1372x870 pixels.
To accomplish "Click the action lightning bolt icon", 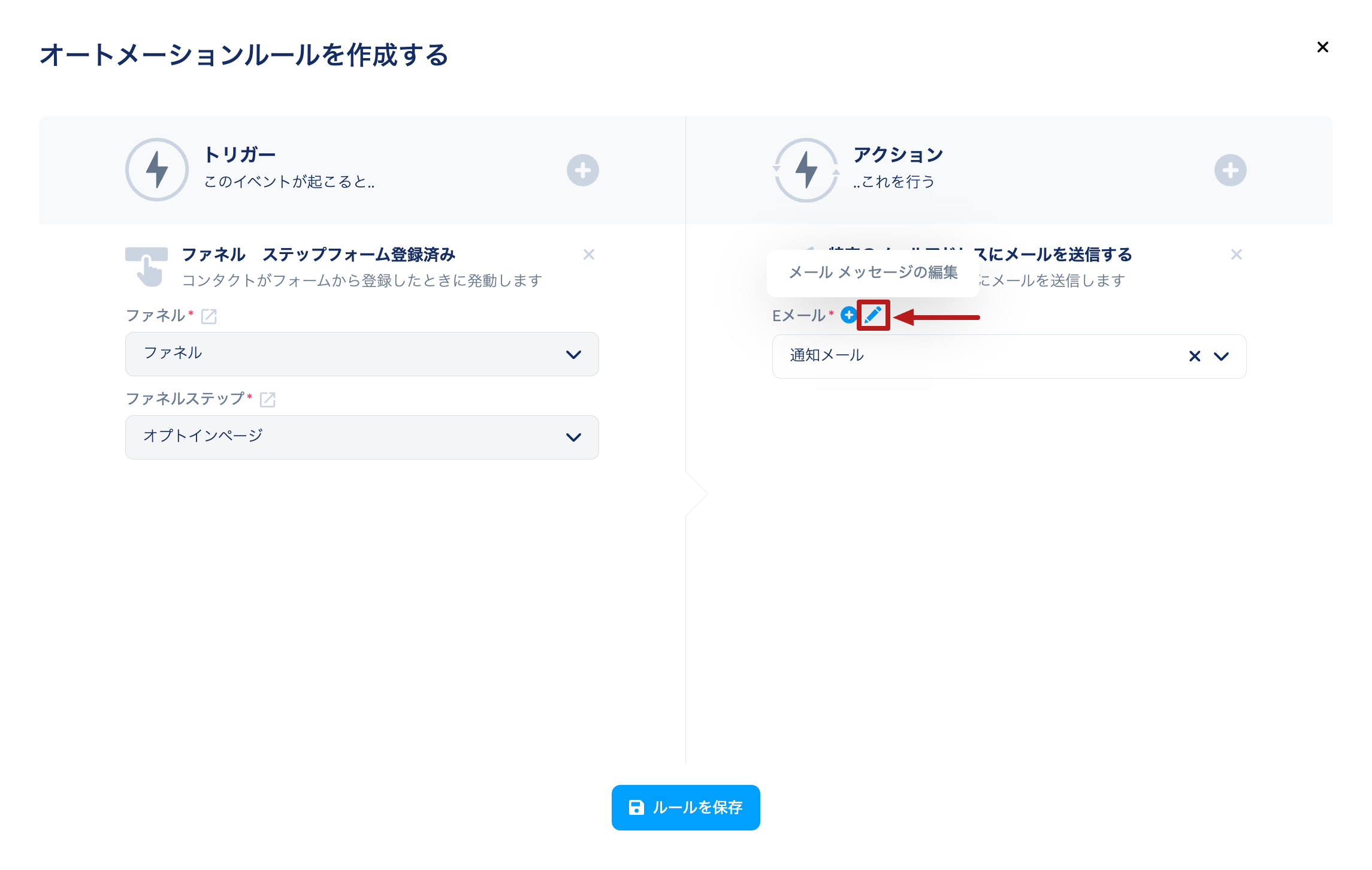I will tap(806, 170).
